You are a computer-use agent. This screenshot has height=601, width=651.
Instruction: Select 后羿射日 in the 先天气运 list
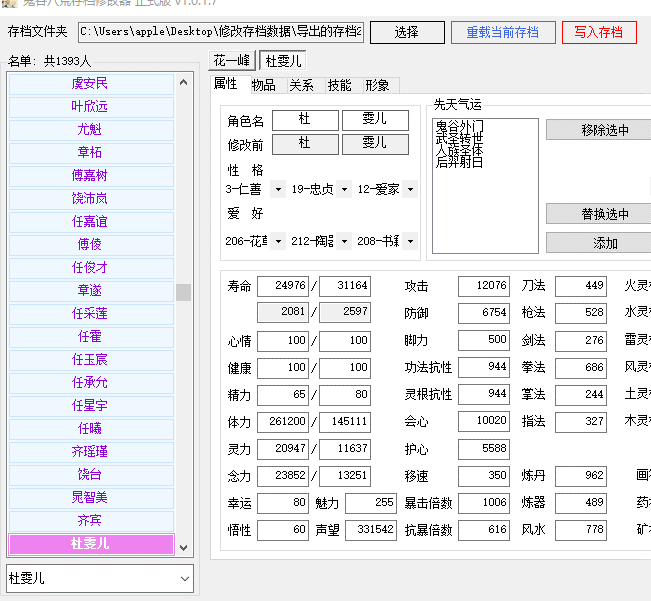pos(459,162)
